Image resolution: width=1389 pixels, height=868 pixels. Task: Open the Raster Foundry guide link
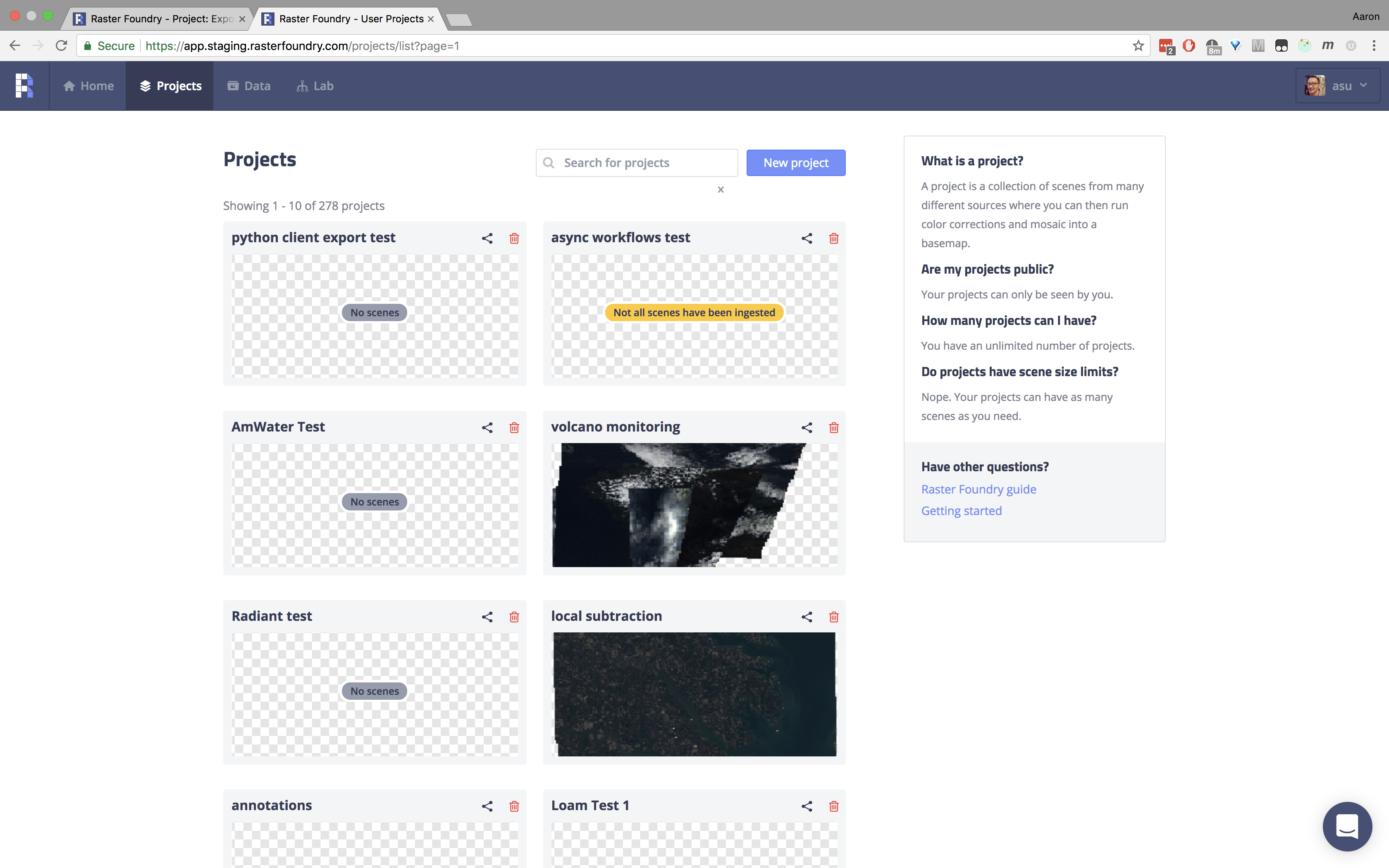click(x=978, y=489)
